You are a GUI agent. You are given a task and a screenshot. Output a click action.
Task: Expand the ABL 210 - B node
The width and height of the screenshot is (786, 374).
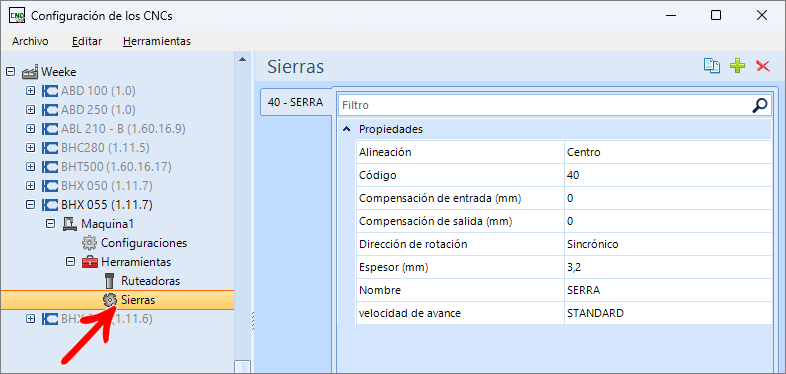[31, 129]
